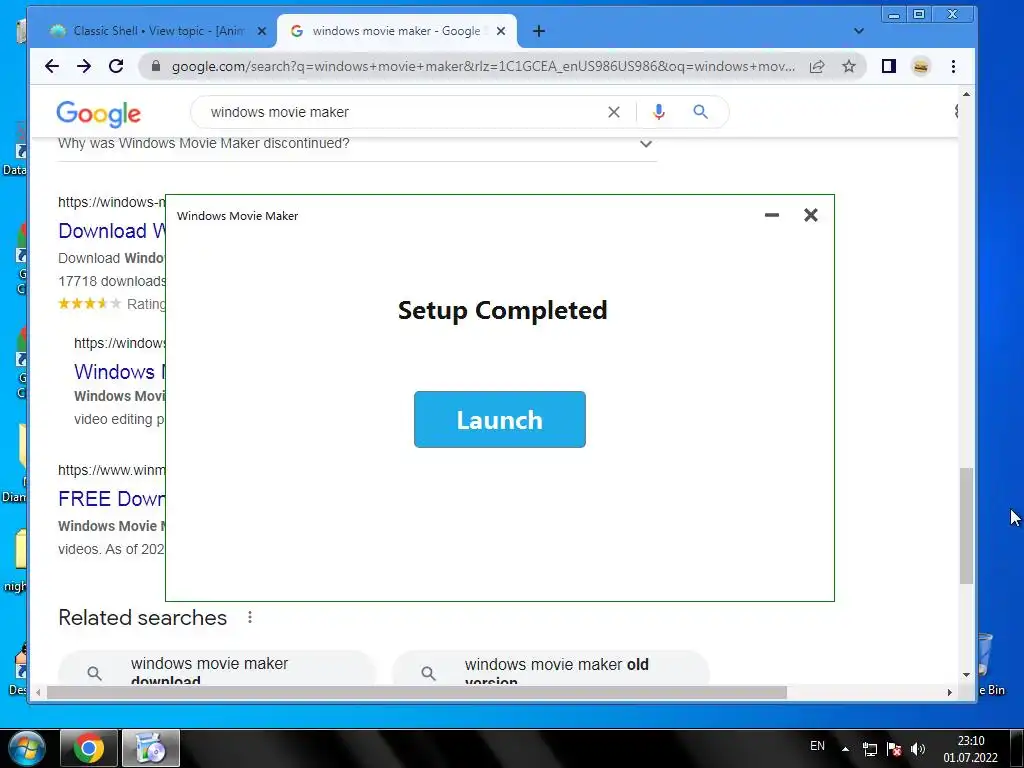Open the Chrome three-dot menu
Image resolution: width=1024 pixels, height=768 pixels.
[x=953, y=66]
